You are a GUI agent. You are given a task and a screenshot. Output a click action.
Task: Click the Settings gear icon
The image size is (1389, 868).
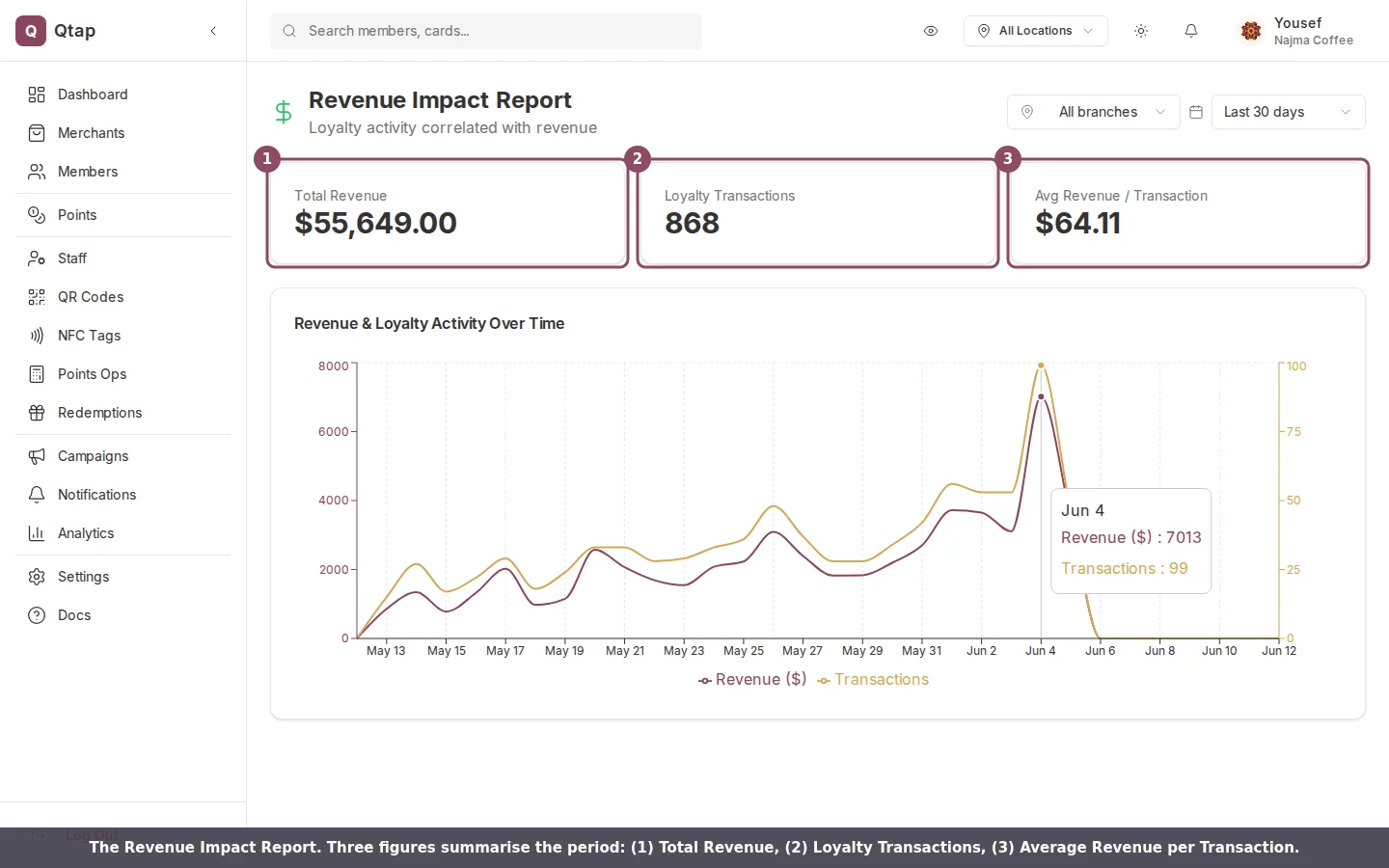(x=37, y=577)
